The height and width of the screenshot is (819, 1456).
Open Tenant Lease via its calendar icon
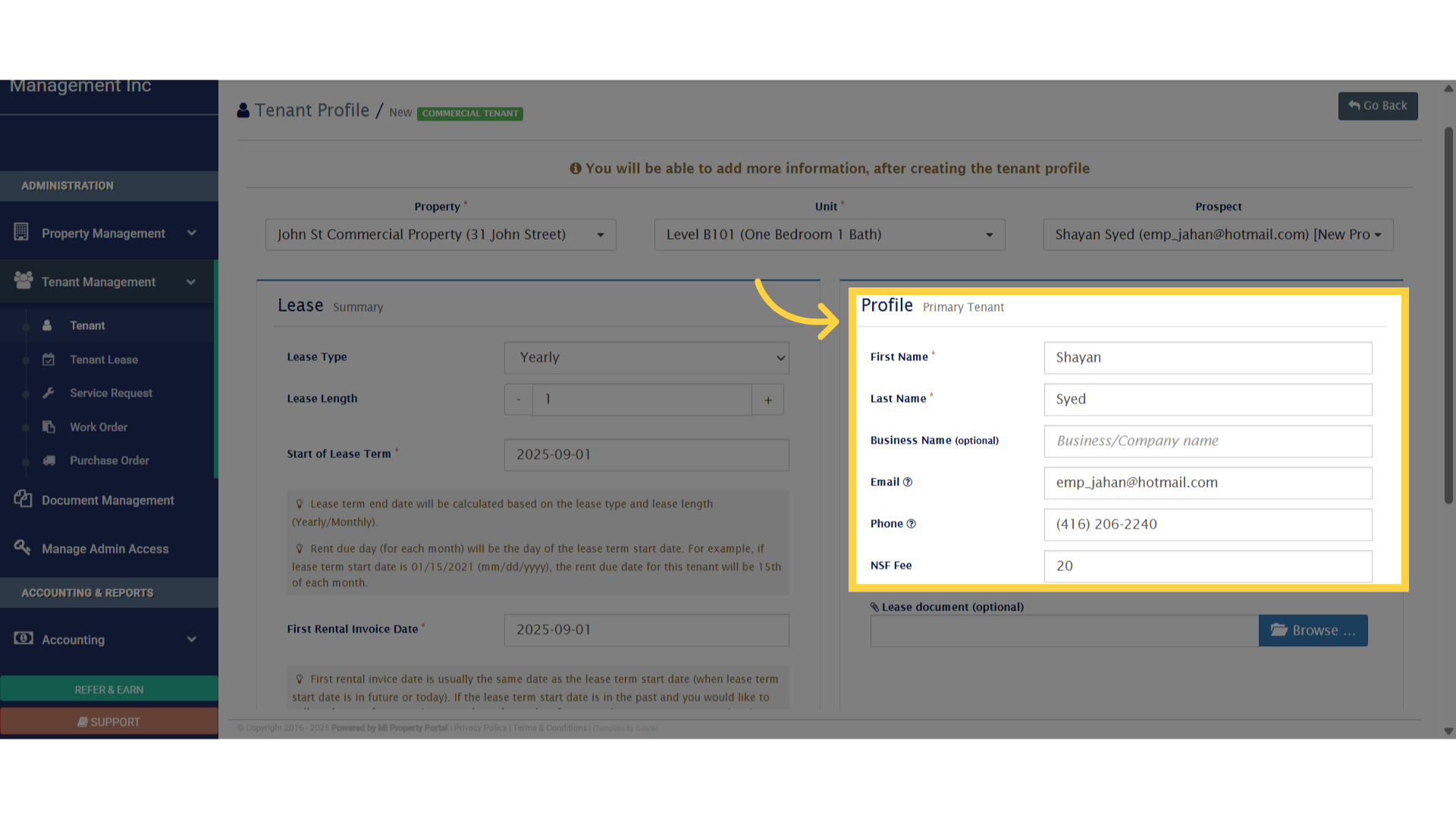(48, 359)
